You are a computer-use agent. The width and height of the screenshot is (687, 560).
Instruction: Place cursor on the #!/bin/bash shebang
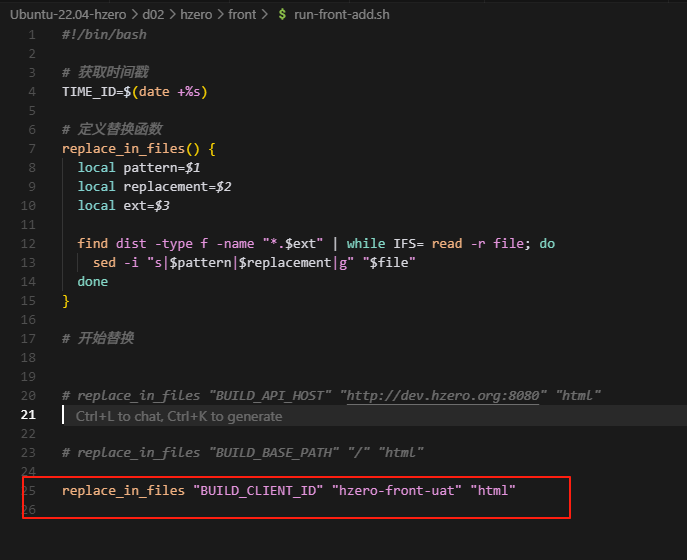(x=104, y=35)
